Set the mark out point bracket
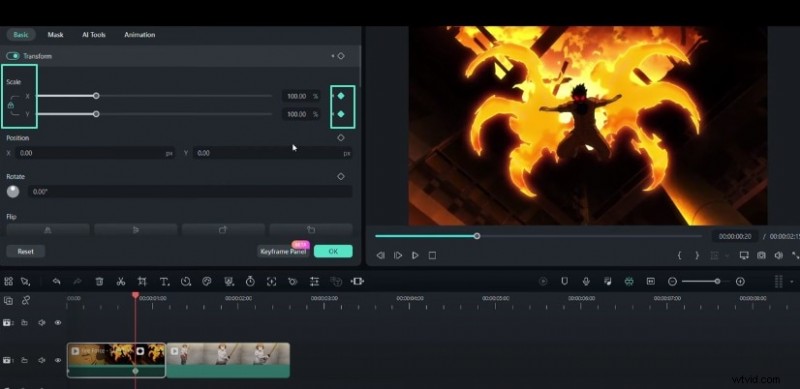The image size is (800, 389). [697, 255]
